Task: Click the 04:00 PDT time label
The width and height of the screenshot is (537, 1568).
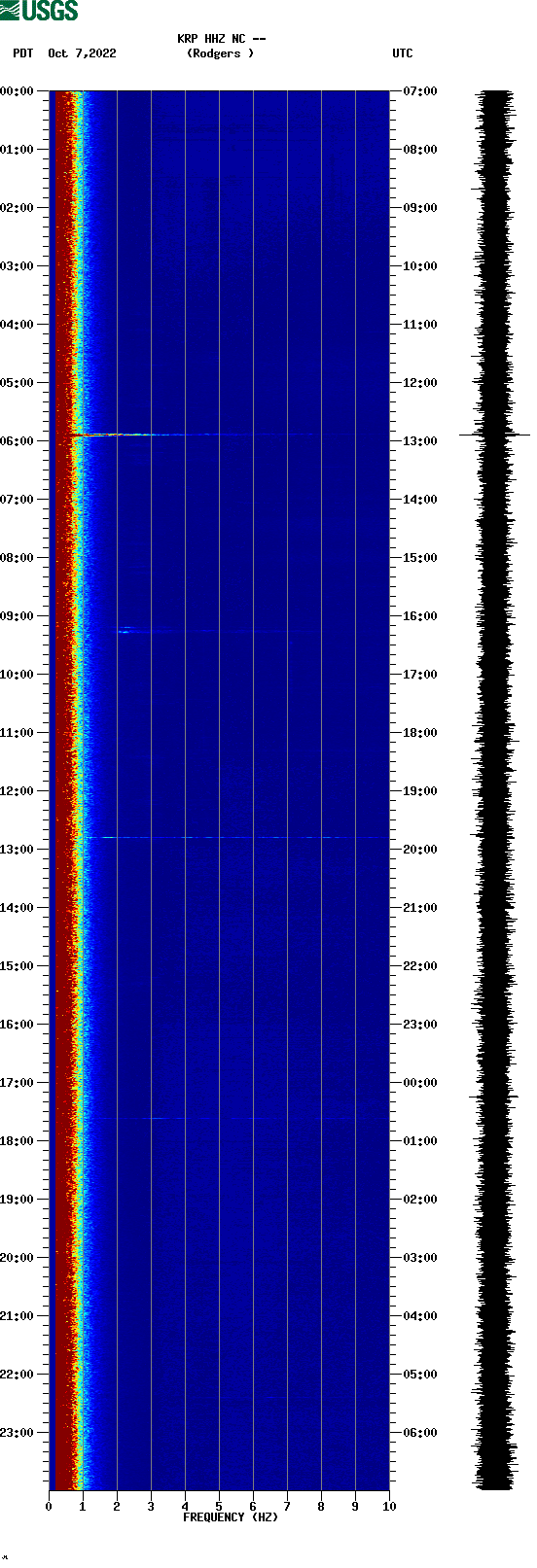Action: [x=18, y=325]
